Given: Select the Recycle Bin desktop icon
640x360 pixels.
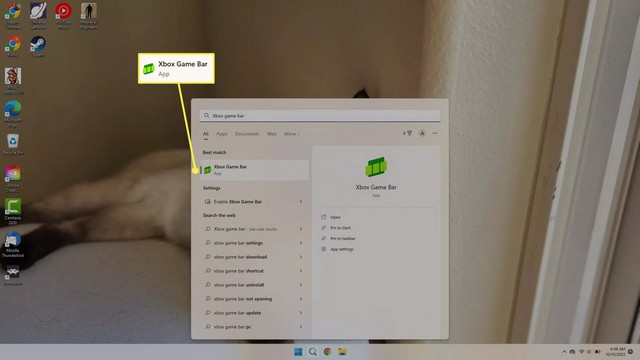Looking at the screenshot, I should [13, 144].
